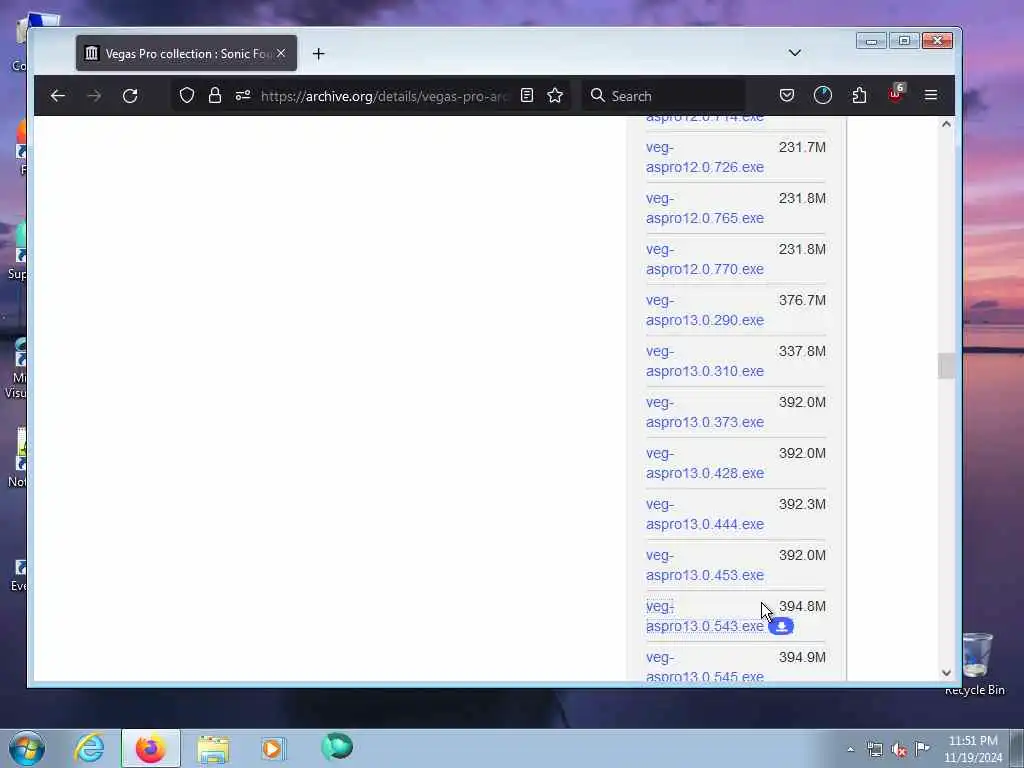Open the green round taskbar app icon
The image size is (1024, 768).
[337, 746]
